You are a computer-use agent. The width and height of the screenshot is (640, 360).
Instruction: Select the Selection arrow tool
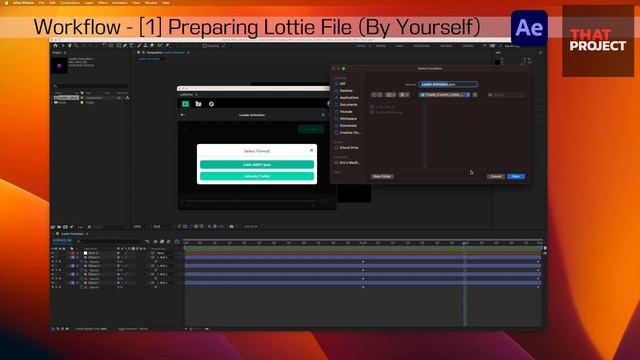pyautogui.click(x=63, y=46)
